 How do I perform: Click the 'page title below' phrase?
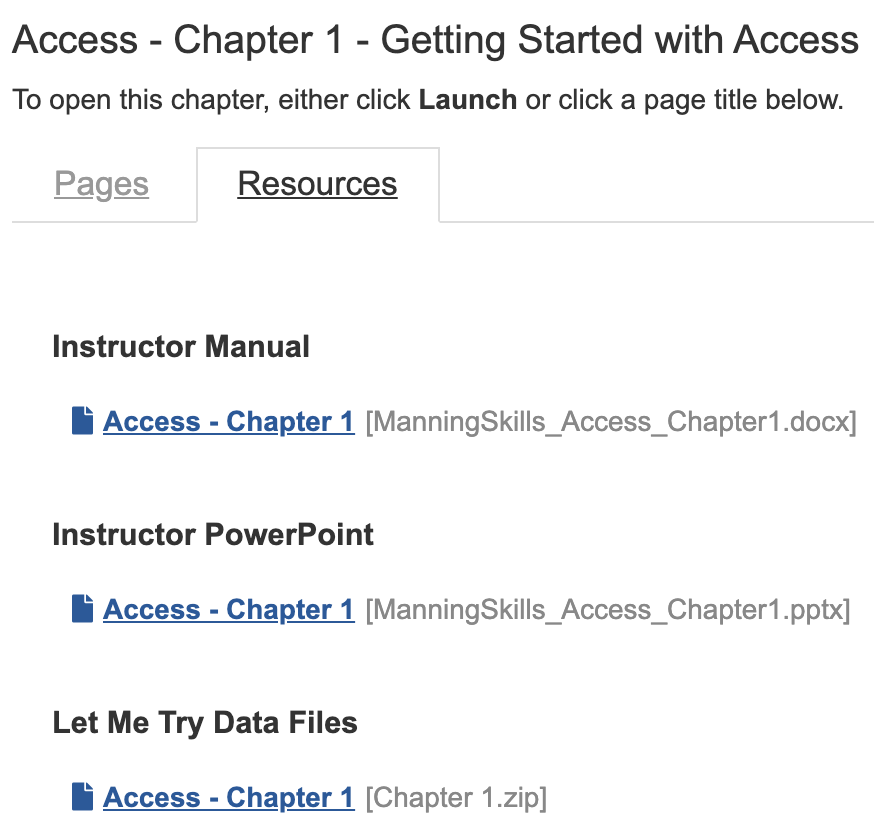[744, 101]
